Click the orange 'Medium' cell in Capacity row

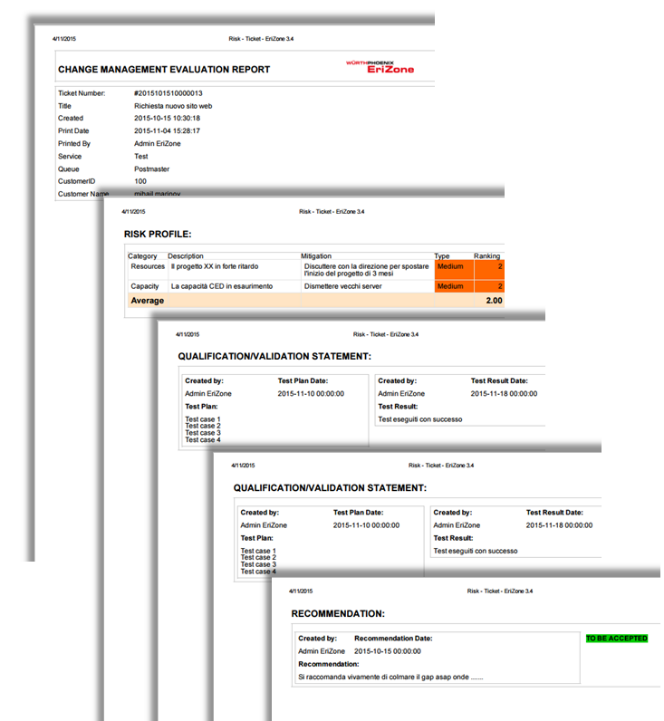(x=454, y=286)
